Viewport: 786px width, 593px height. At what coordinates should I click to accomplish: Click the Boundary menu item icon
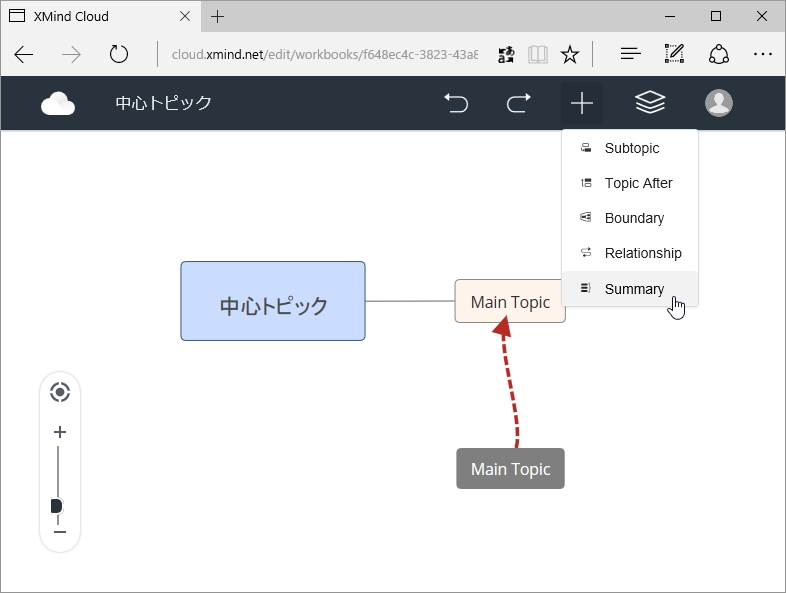(x=585, y=217)
